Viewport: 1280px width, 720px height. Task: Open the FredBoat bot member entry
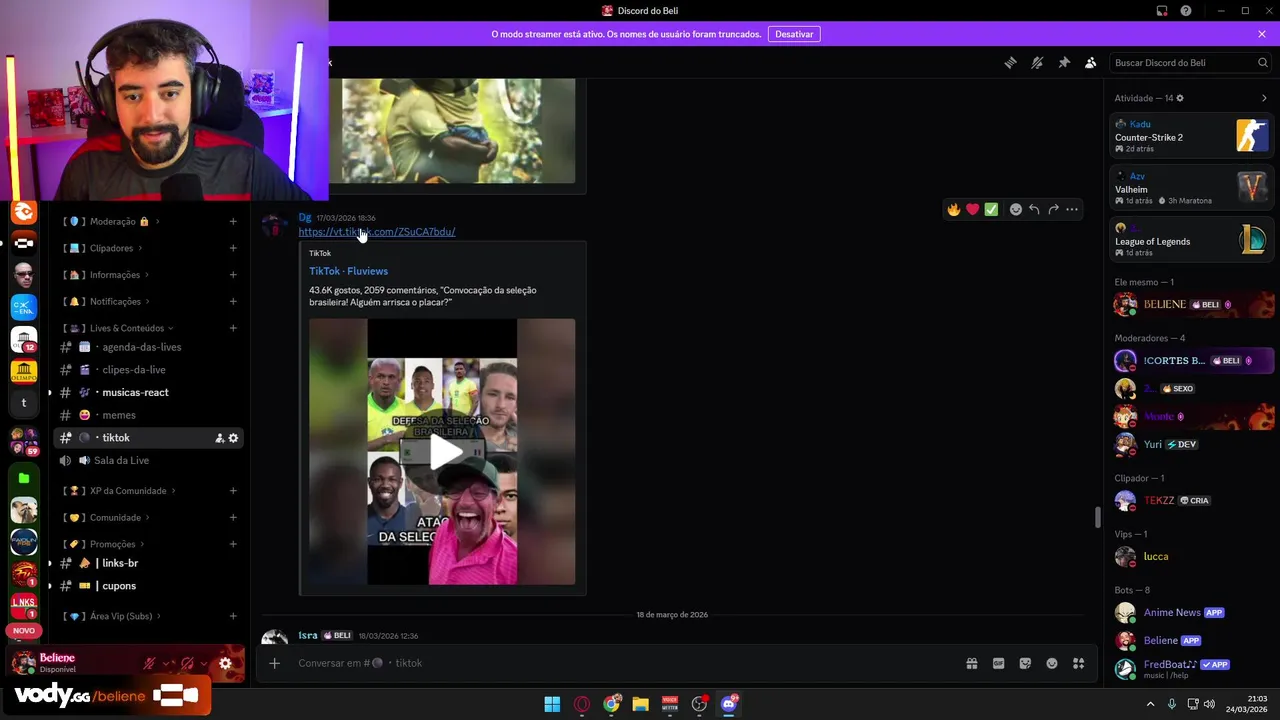coord(1194,668)
